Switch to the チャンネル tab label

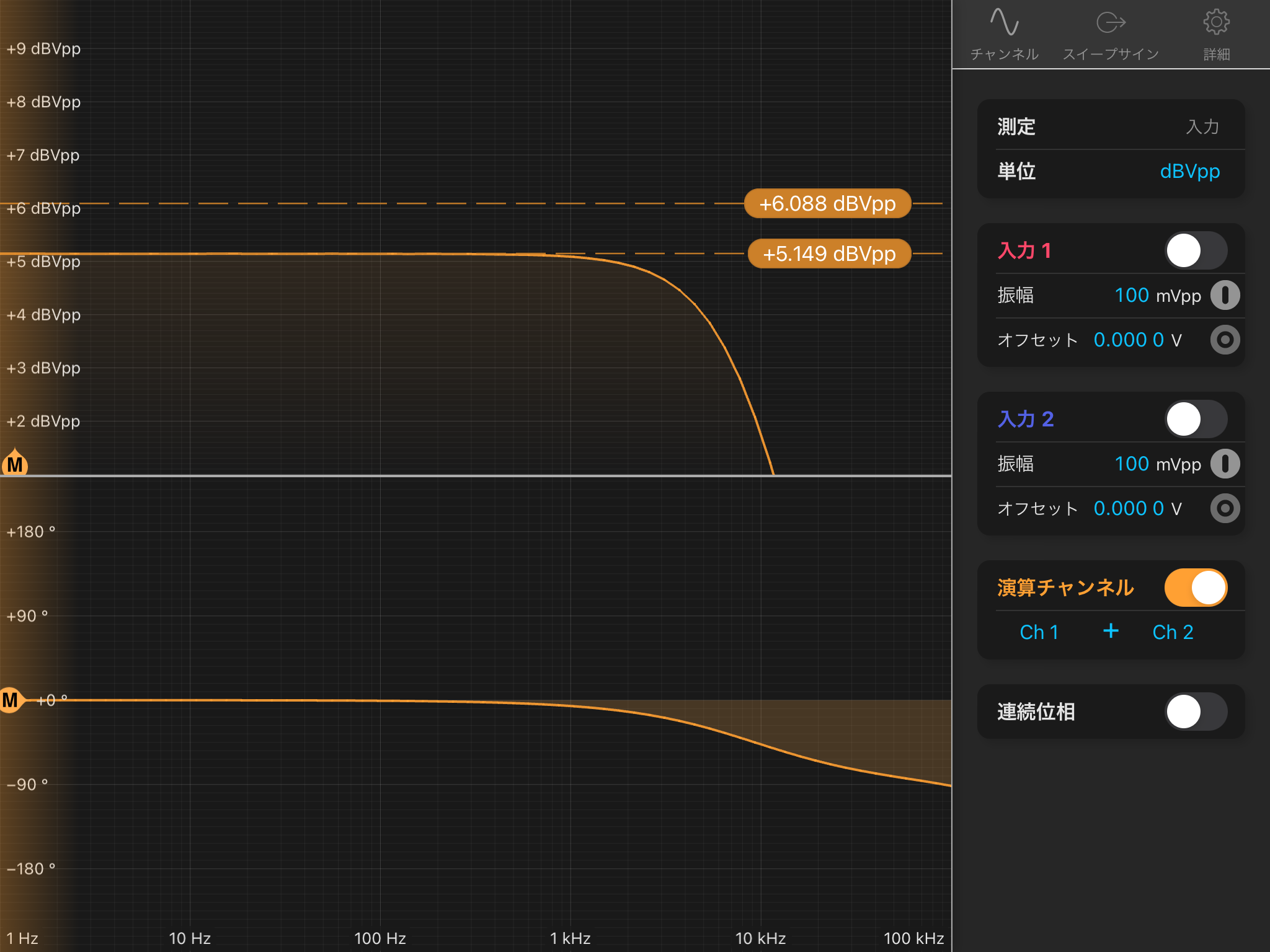click(1004, 55)
